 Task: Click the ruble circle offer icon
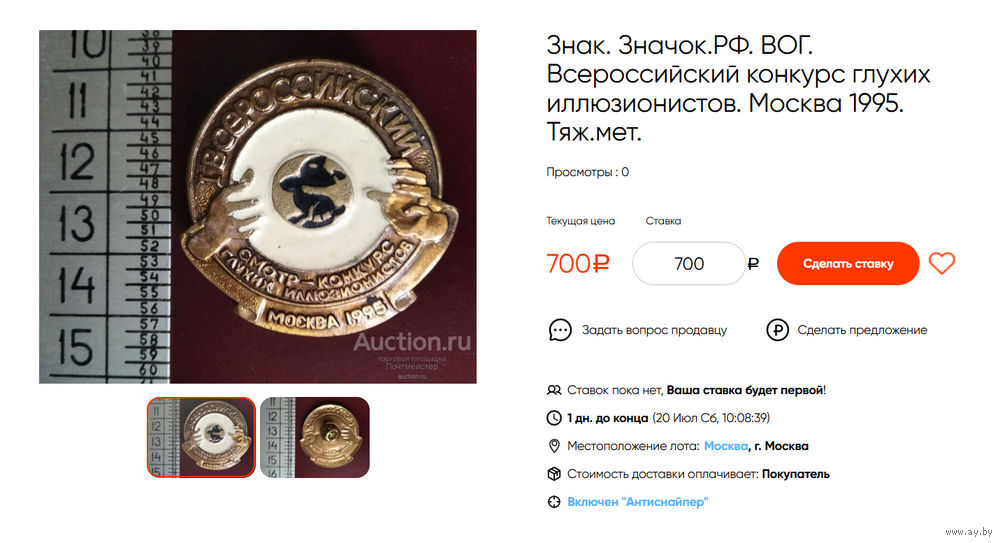tap(777, 330)
